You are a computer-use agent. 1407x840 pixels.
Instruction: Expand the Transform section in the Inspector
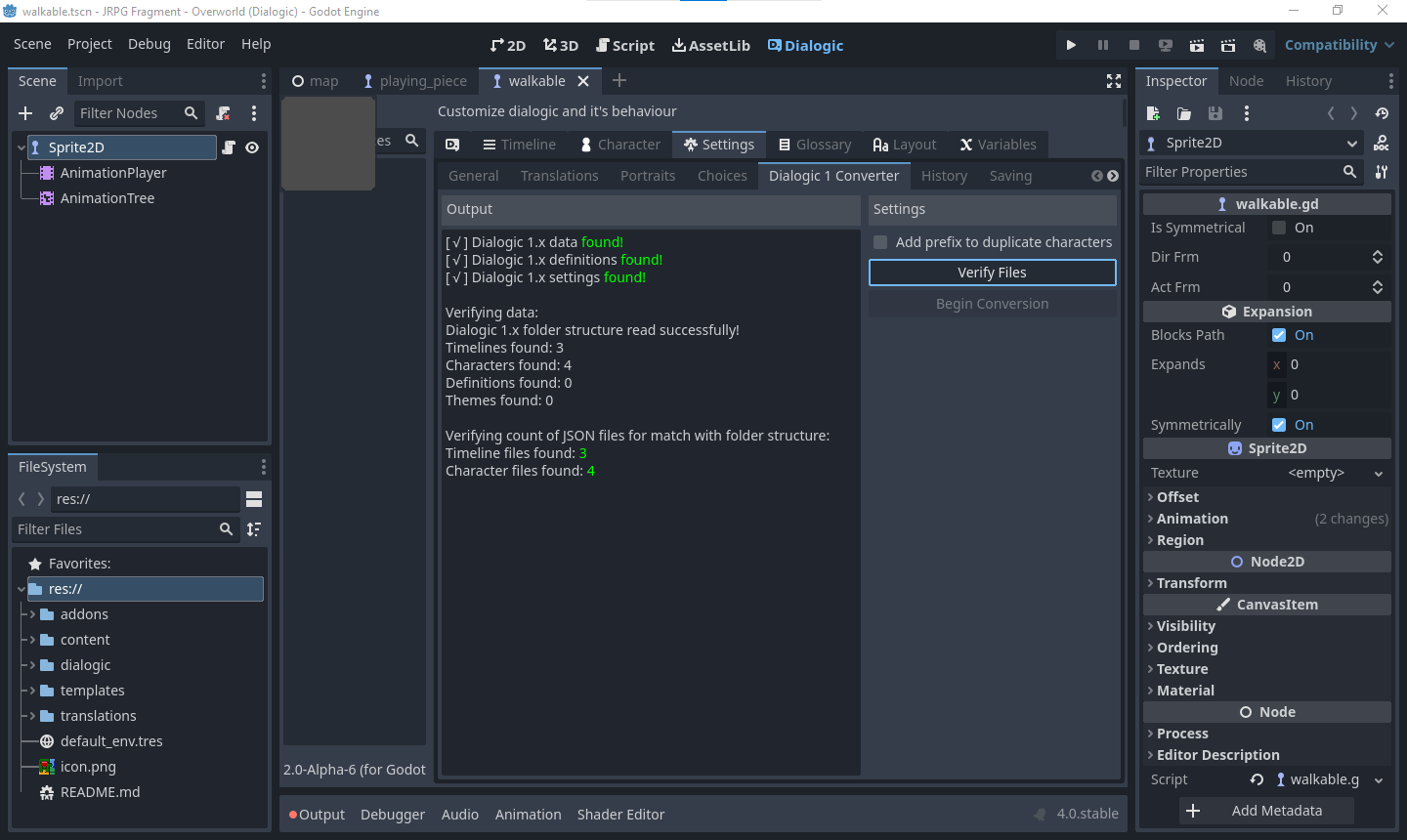[x=1191, y=583]
